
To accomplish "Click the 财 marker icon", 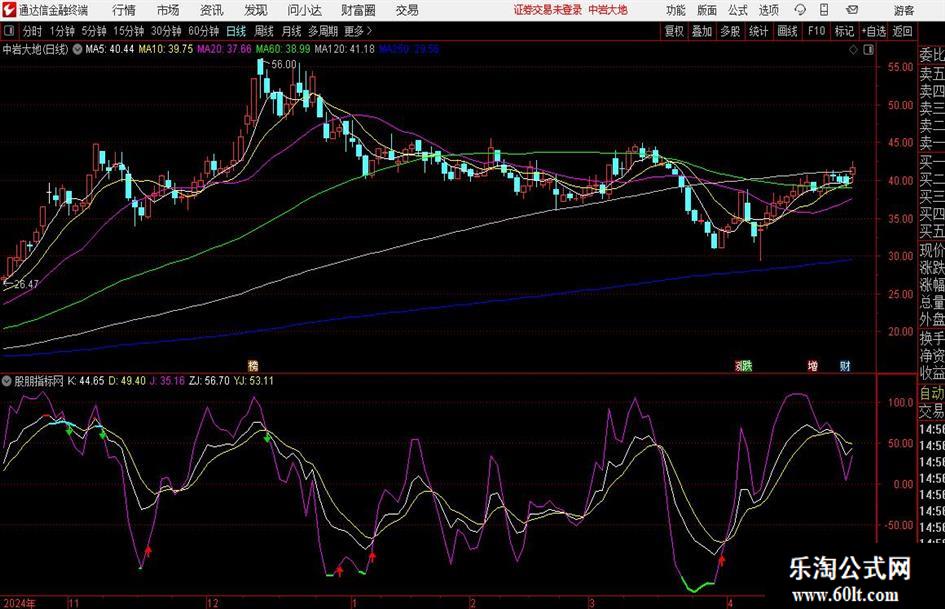I will [845, 365].
